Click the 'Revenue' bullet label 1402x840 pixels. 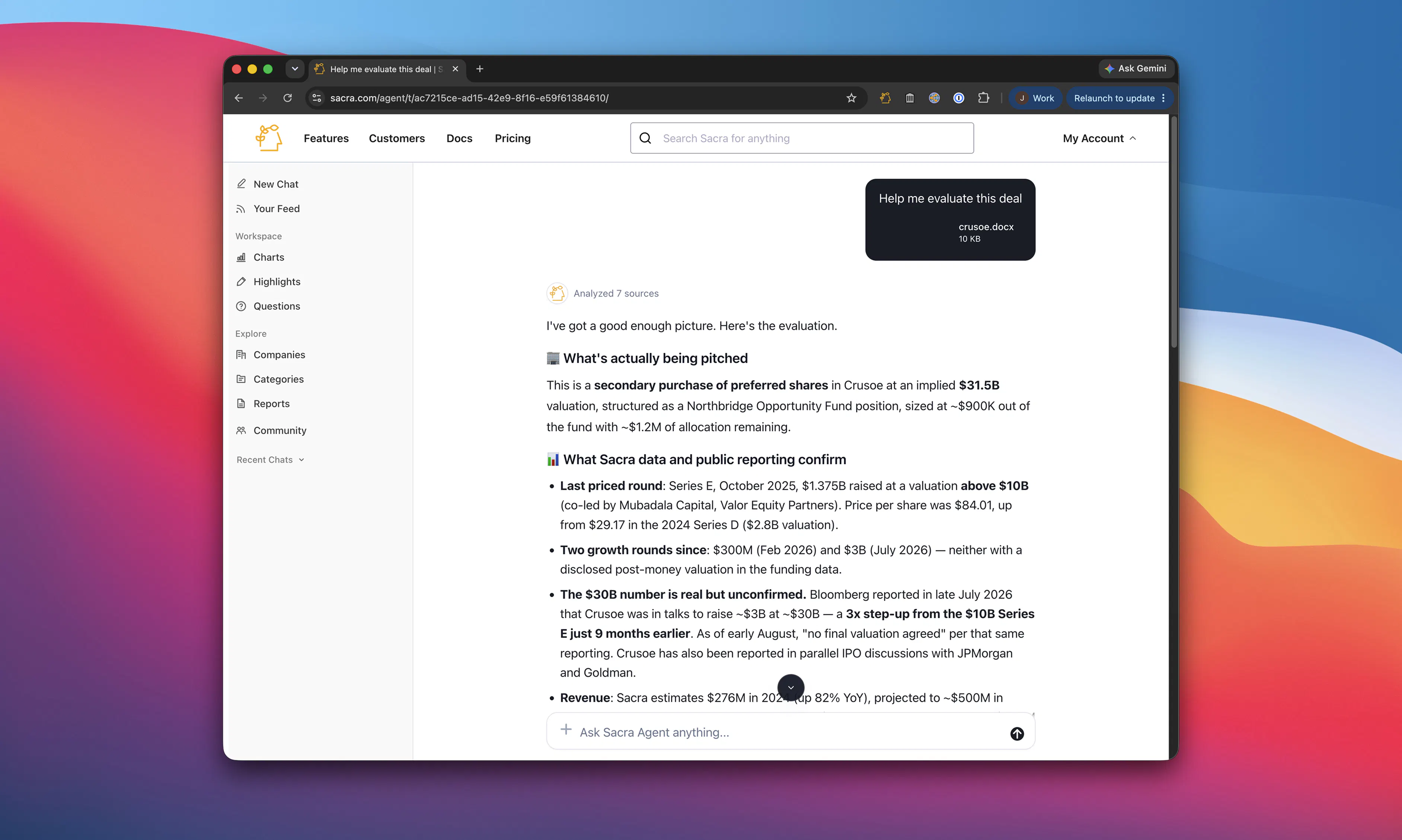point(585,697)
